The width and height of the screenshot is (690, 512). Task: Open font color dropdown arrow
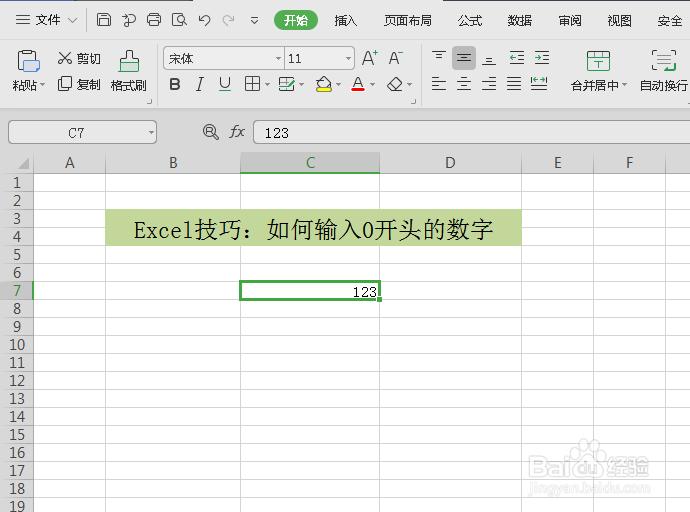pyautogui.click(x=372, y=84)
